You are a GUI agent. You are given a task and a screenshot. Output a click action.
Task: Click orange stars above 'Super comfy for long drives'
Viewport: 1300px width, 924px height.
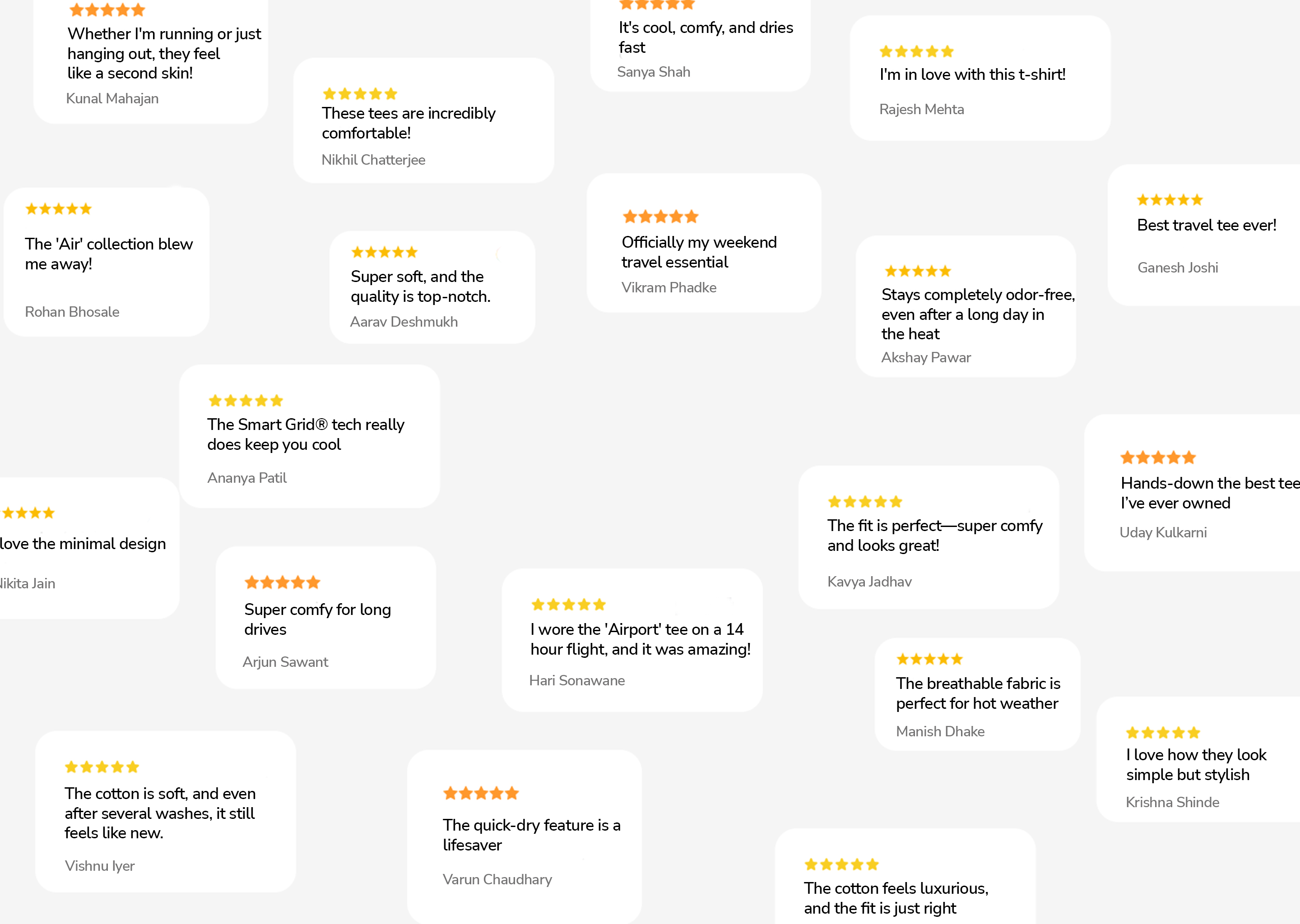pos(282,582)
